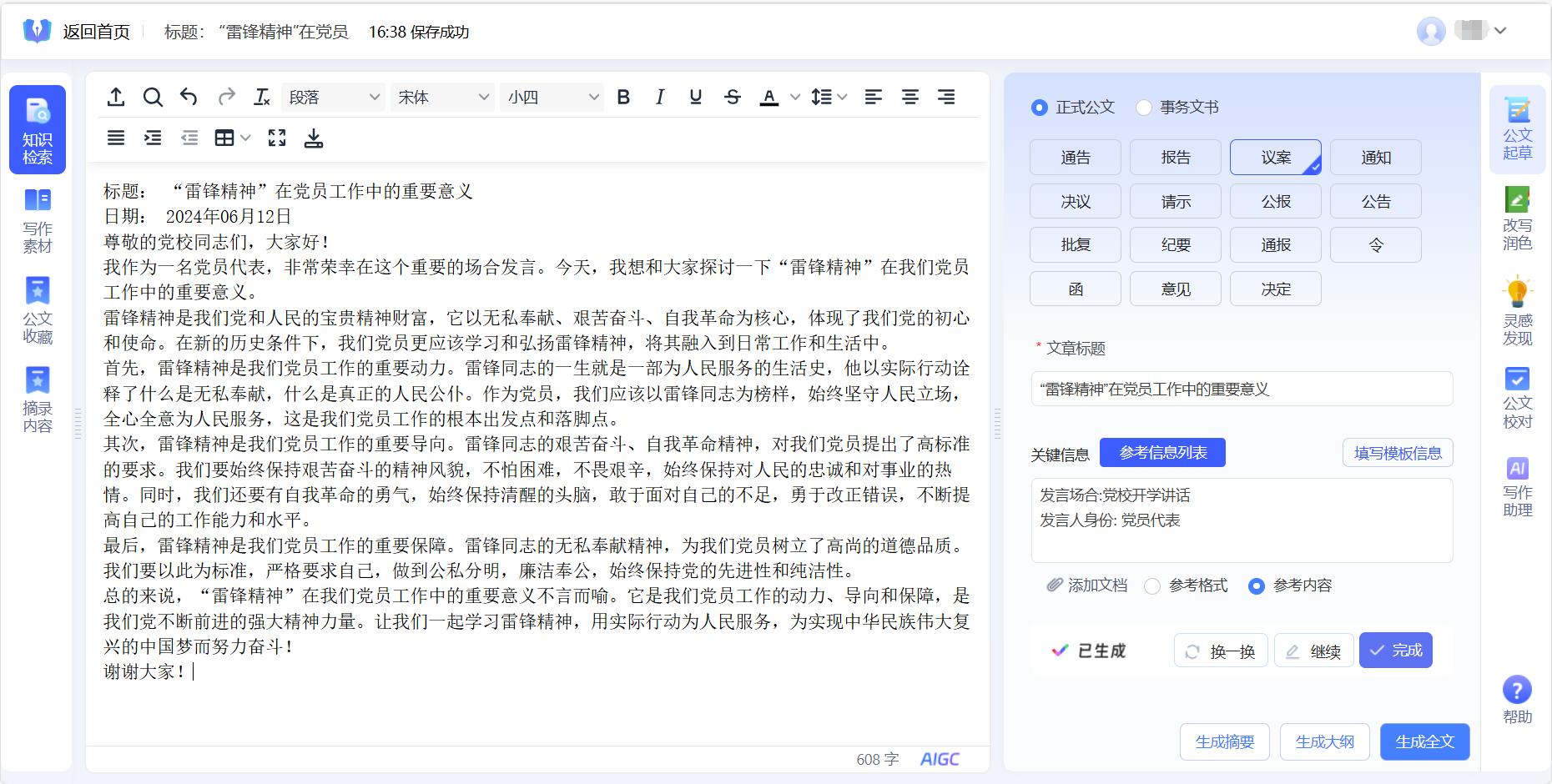Clear text formatting

262,98
